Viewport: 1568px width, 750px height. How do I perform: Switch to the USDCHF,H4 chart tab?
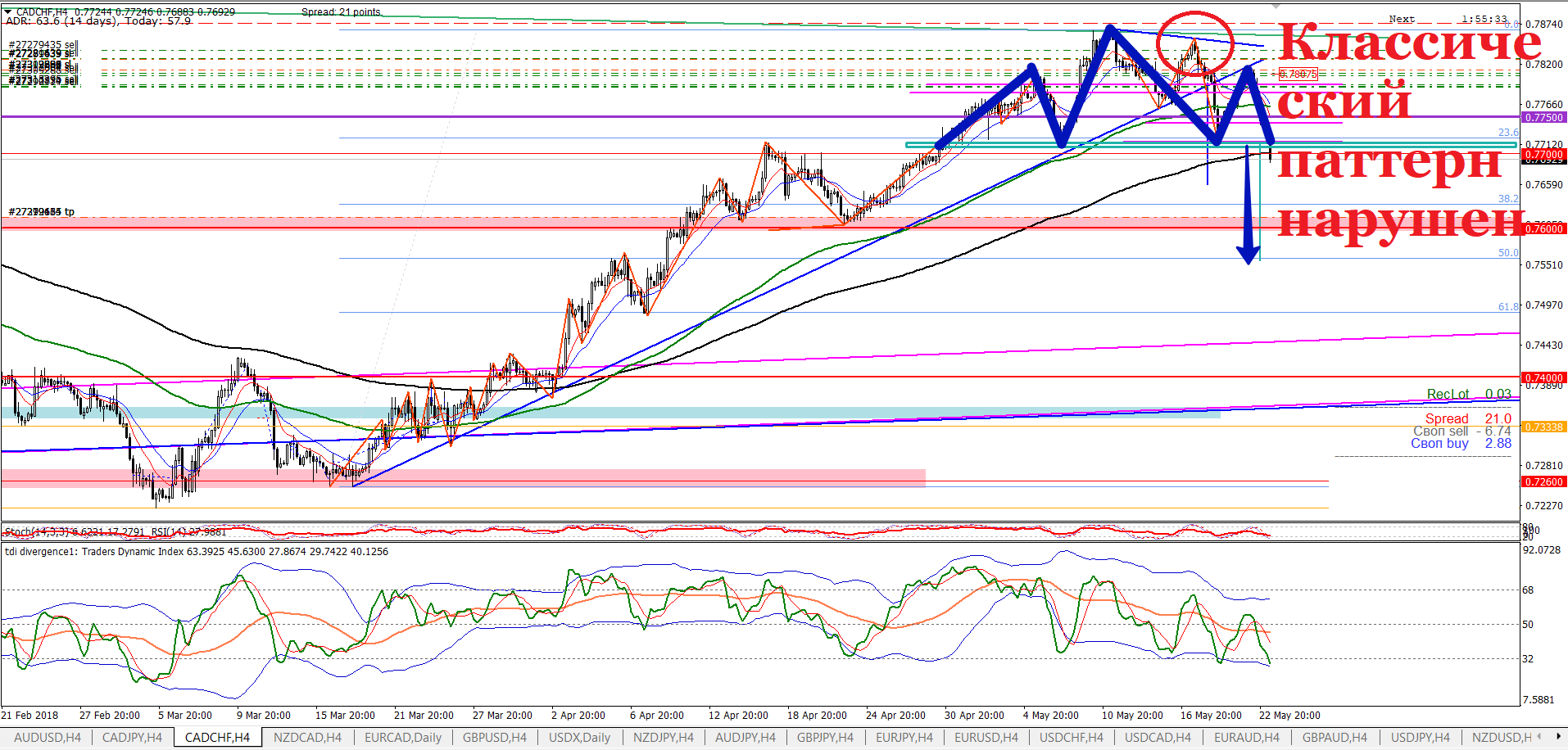pyautogui.click(x=1072, y=738)
